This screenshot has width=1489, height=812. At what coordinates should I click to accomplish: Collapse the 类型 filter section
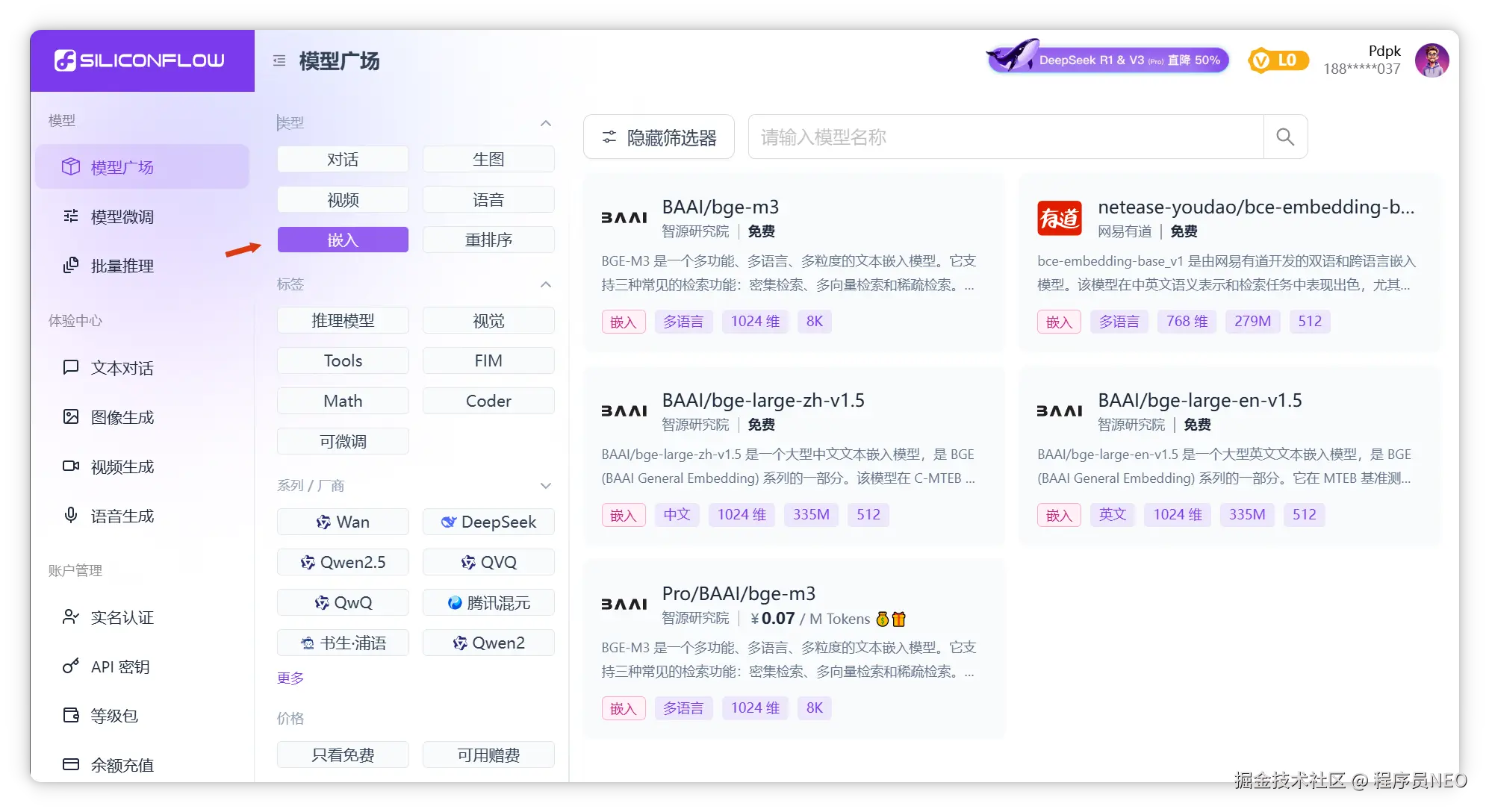pos(546,123)
